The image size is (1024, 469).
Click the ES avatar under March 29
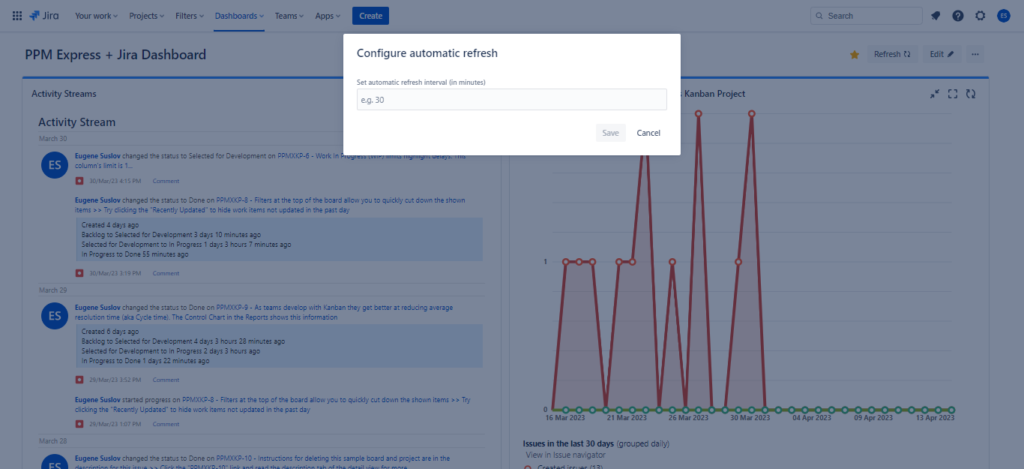(x=55, y=316)
